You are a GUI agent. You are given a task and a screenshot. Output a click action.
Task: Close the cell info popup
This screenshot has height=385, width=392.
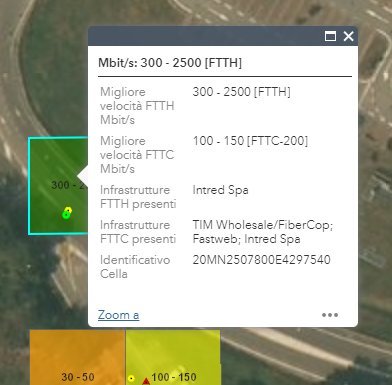pos(348,36)
